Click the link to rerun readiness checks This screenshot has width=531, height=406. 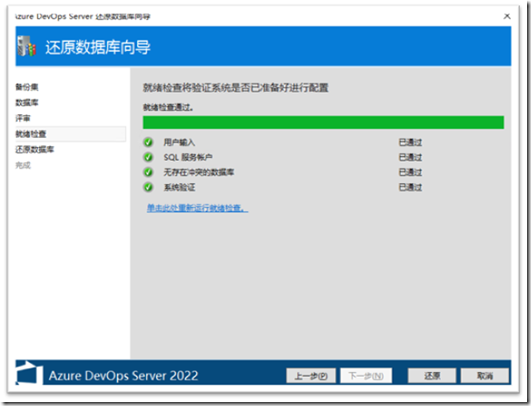click(197, 208)
